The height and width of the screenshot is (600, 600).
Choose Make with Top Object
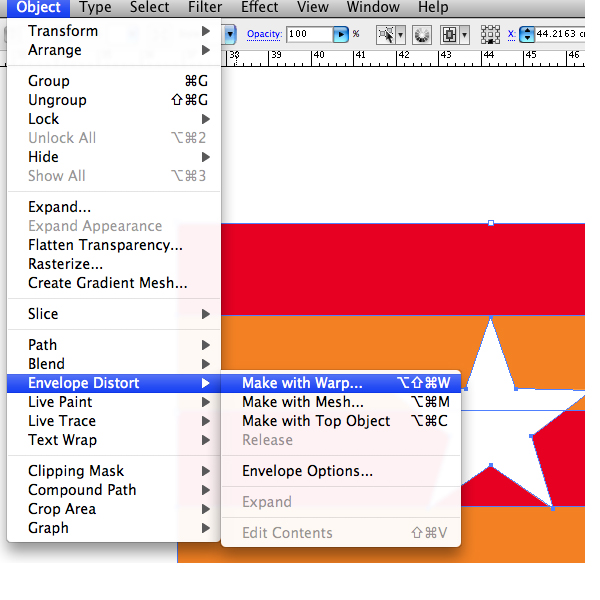pos(341,421)
